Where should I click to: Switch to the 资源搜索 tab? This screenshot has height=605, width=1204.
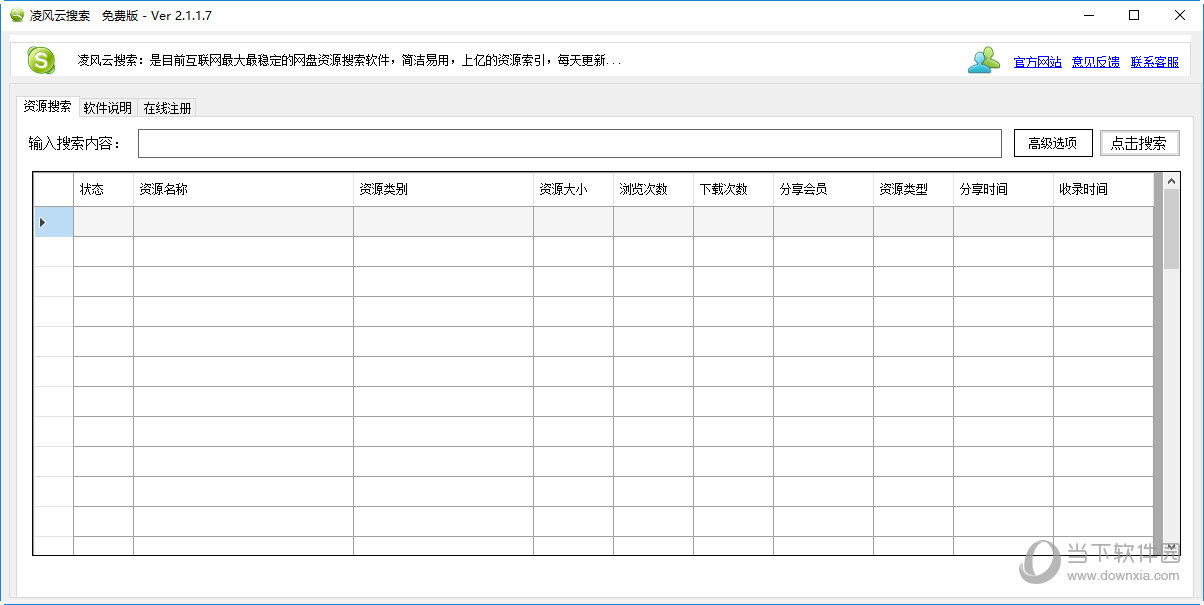click(47, 107)
